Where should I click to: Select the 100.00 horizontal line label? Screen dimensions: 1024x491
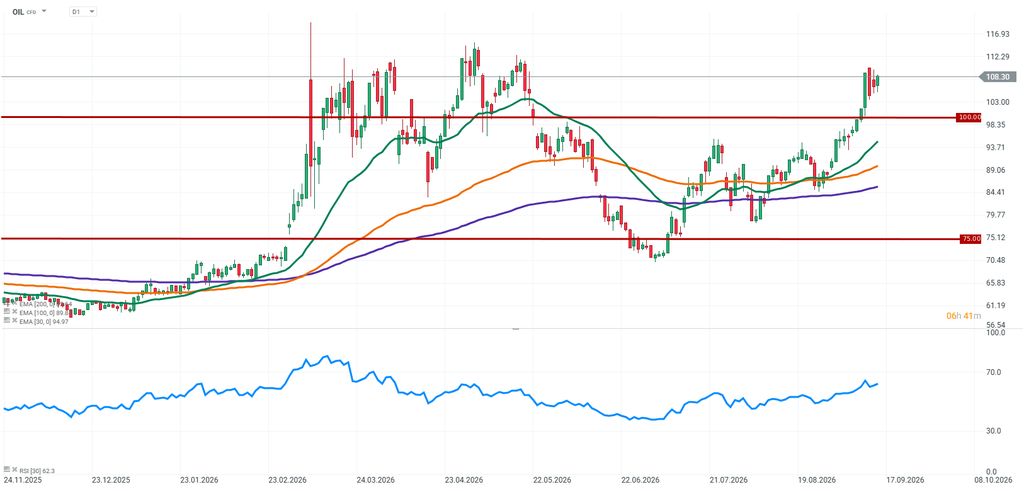click(970, 118)
